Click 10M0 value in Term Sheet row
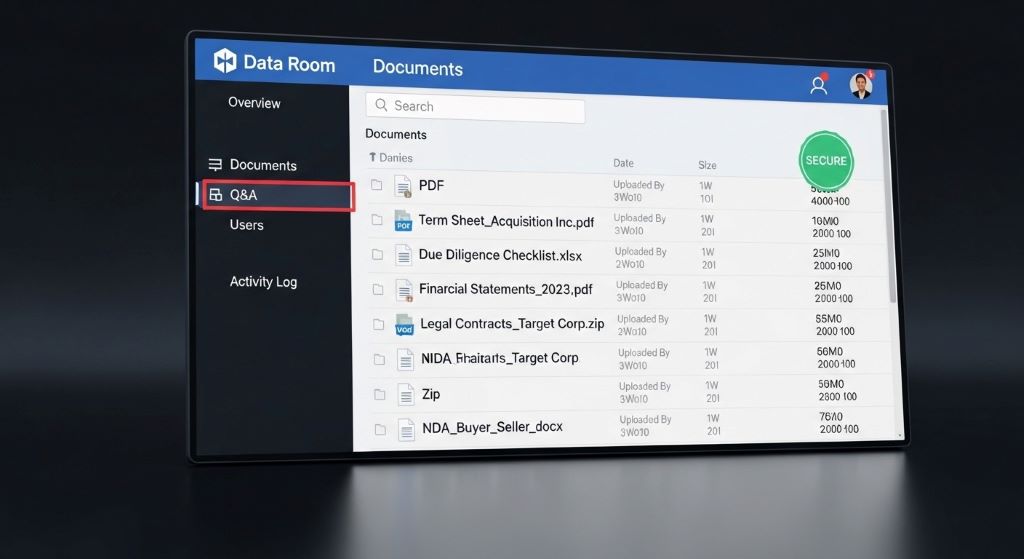Screen dimensions: 1024x559 click(825, 221)
